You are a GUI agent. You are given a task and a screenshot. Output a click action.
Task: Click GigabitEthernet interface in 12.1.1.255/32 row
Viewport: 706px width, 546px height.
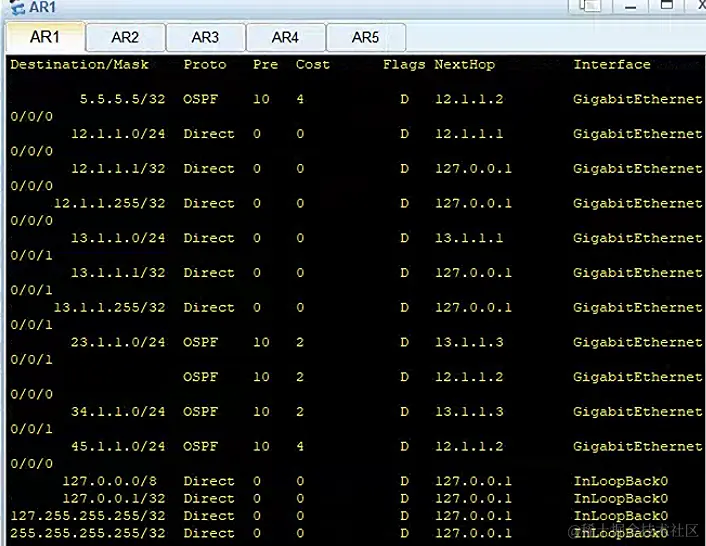point(637,203)
